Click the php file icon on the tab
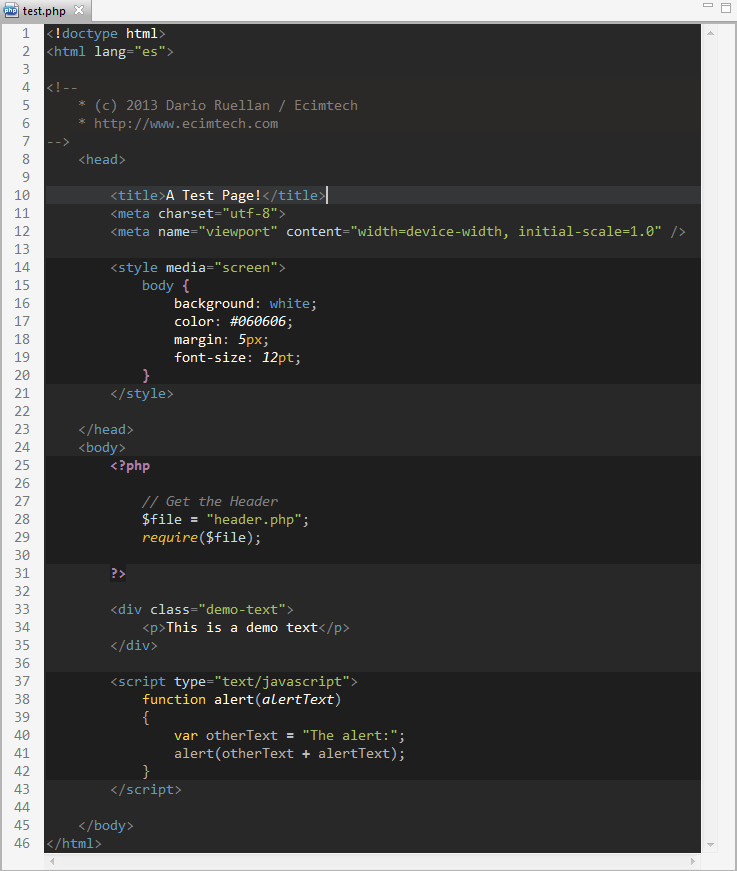The image size is (737, 871). (11, 10)
